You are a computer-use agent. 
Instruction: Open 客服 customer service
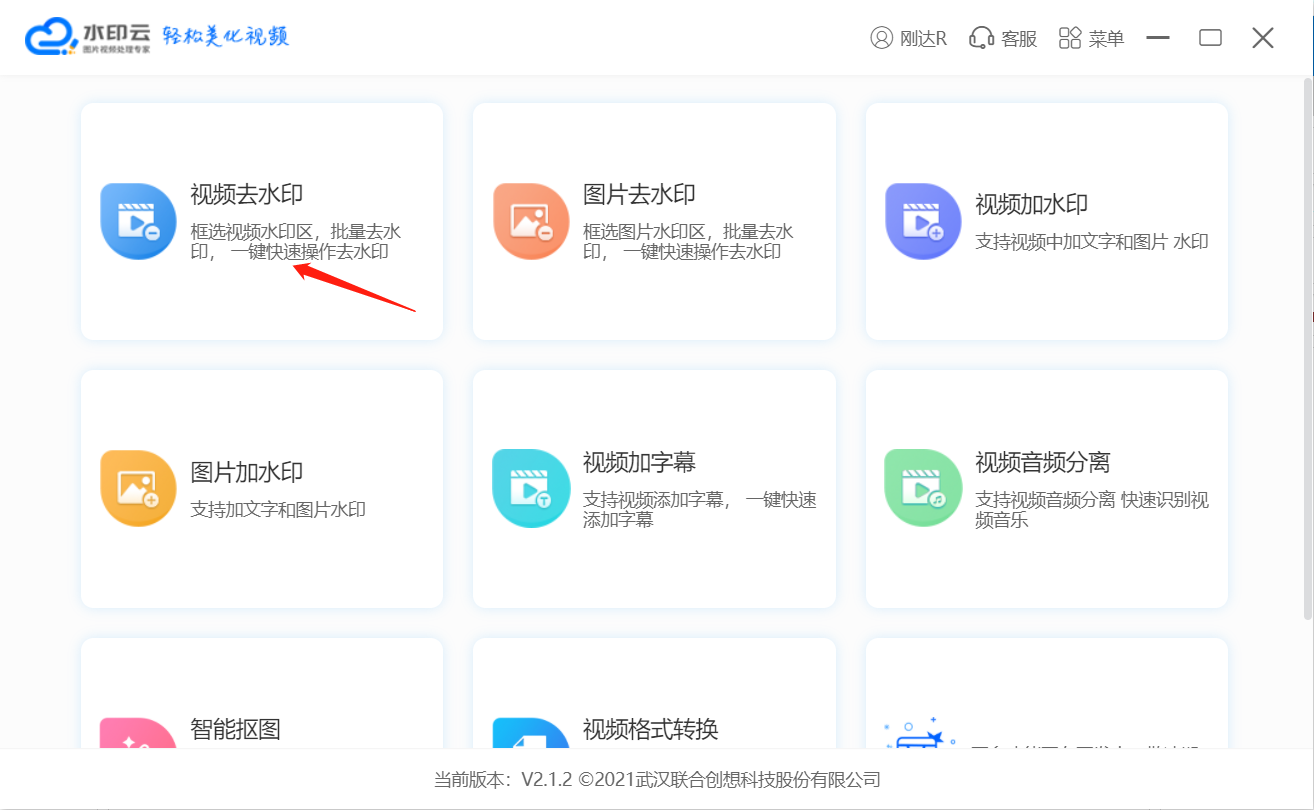pos(1003,38)
